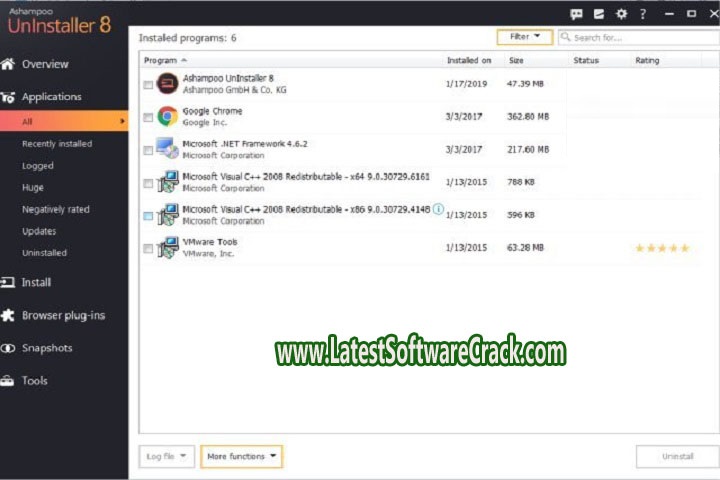Click the Visual C++ x86 program icon
This screenshot has height=480, width=720.
168,215
